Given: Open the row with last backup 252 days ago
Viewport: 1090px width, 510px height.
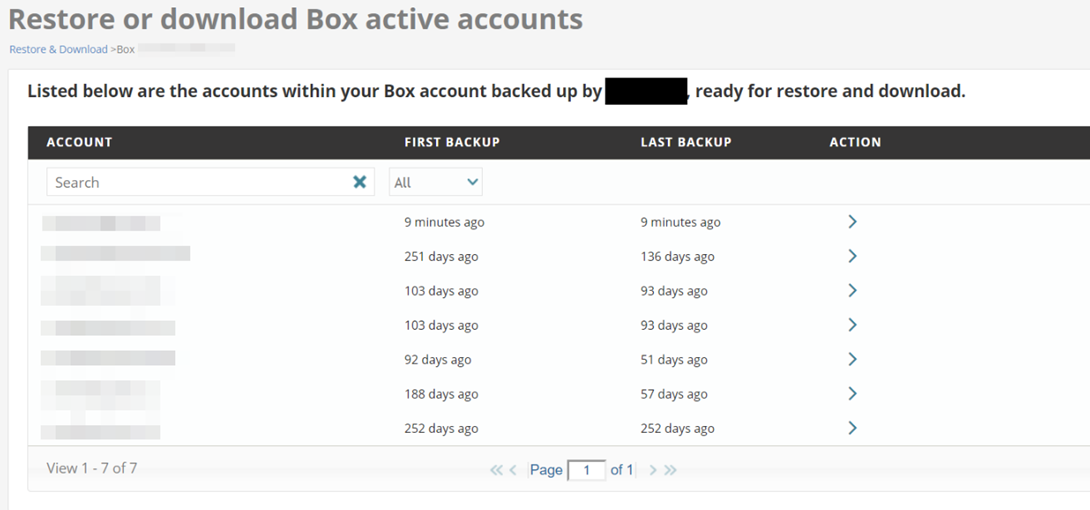Looking at the screenshot, I should pos(852,428).
